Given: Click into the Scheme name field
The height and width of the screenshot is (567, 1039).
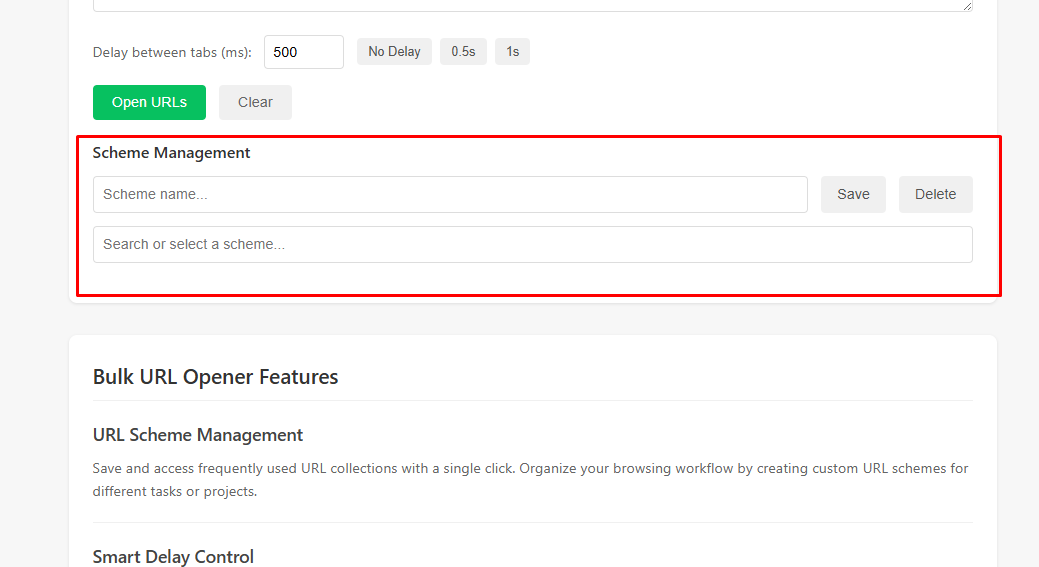Looking at the screenshot, I should 451,194.
